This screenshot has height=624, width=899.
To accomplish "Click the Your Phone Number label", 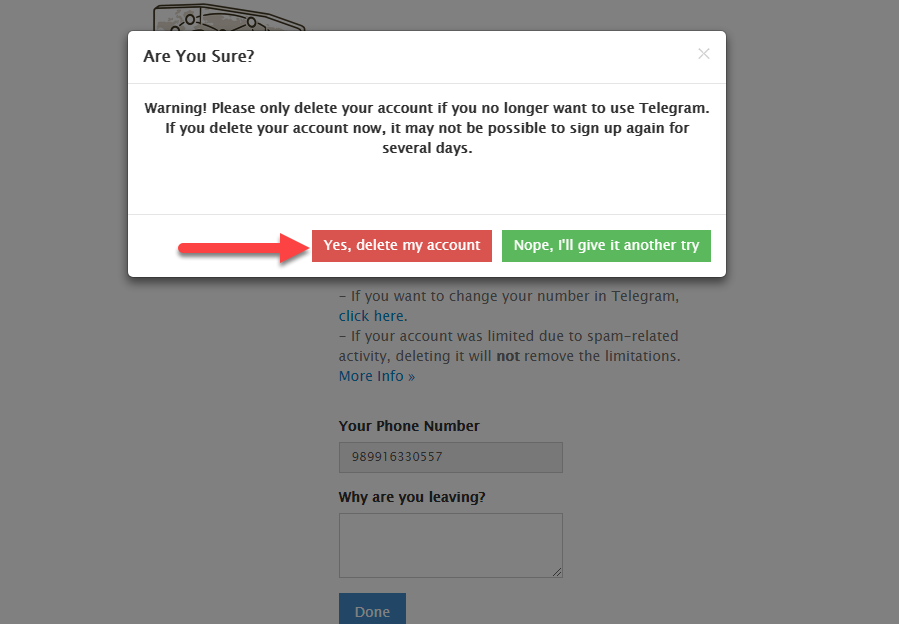I will 409,426.
